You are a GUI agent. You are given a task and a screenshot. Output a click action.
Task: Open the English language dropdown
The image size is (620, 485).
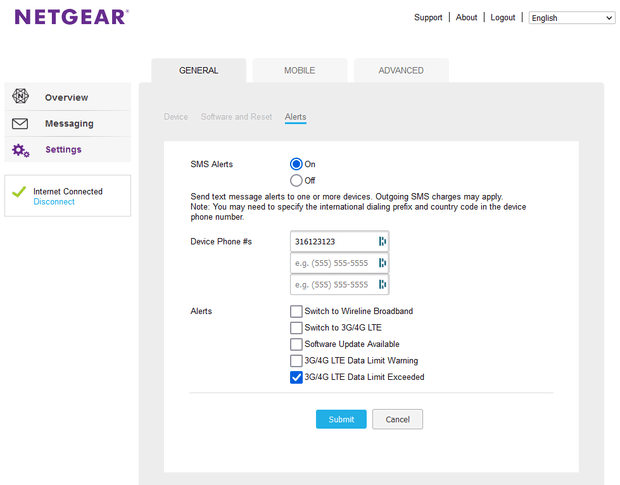point(572,18)
